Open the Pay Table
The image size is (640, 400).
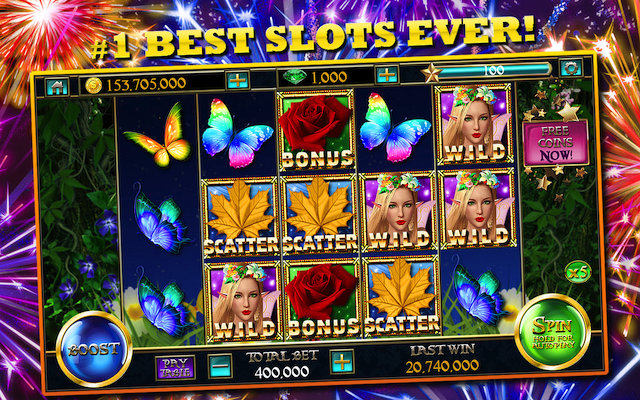pyautogui.click(x=175, y=367)
